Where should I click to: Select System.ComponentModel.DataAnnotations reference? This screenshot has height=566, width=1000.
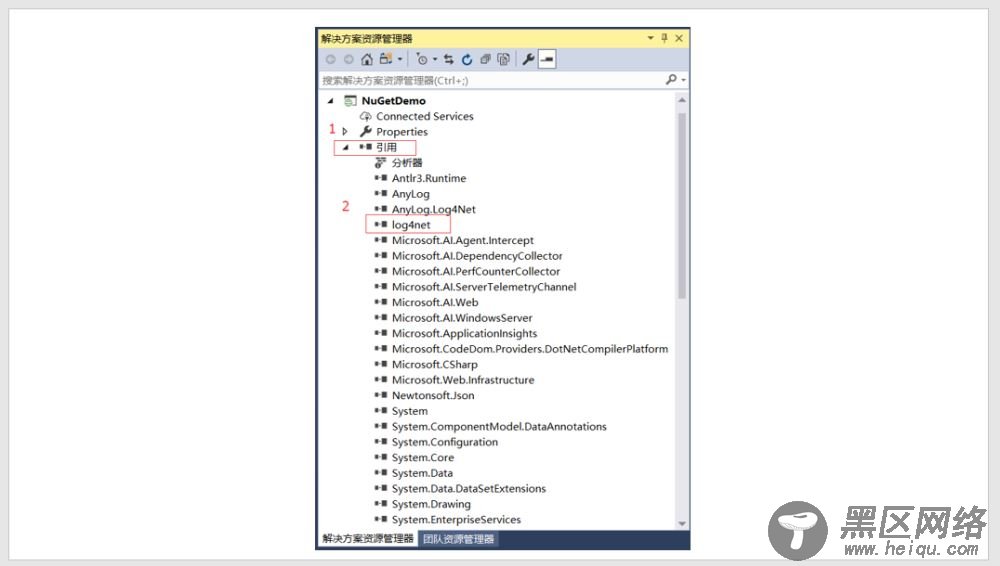point(499,426)
